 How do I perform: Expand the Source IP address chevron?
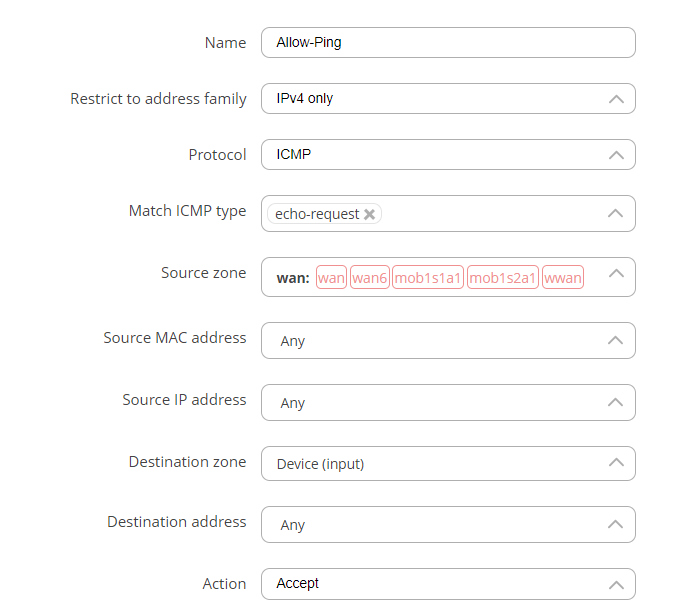pos(616,402)
